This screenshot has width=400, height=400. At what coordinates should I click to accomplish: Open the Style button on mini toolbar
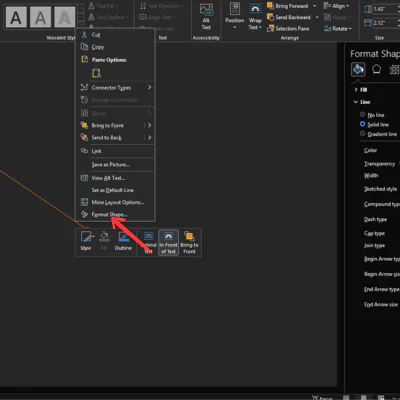pyautogui.click(x=87, y=241)
